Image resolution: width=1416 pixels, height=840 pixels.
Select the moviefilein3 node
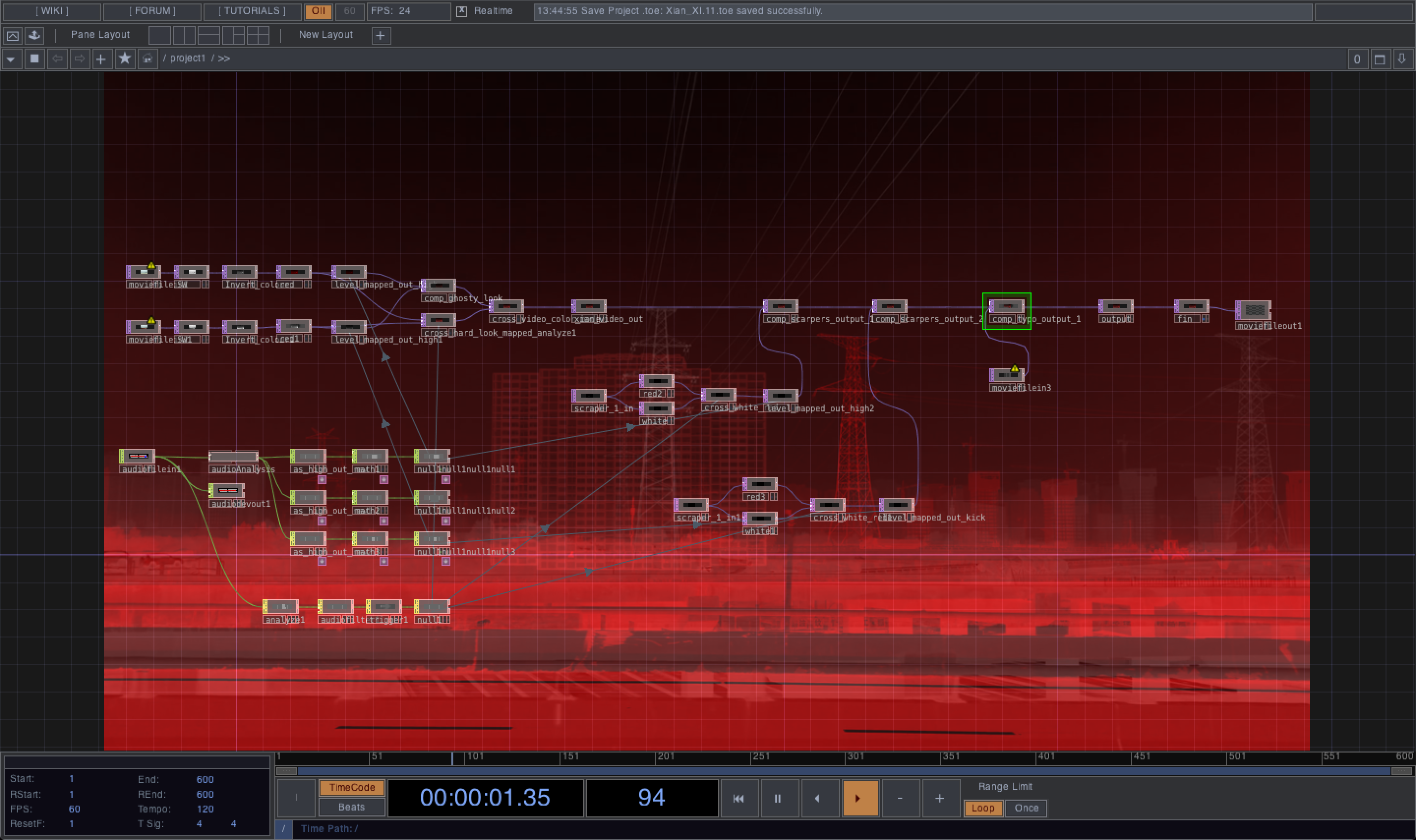(x=1006, y=375)
